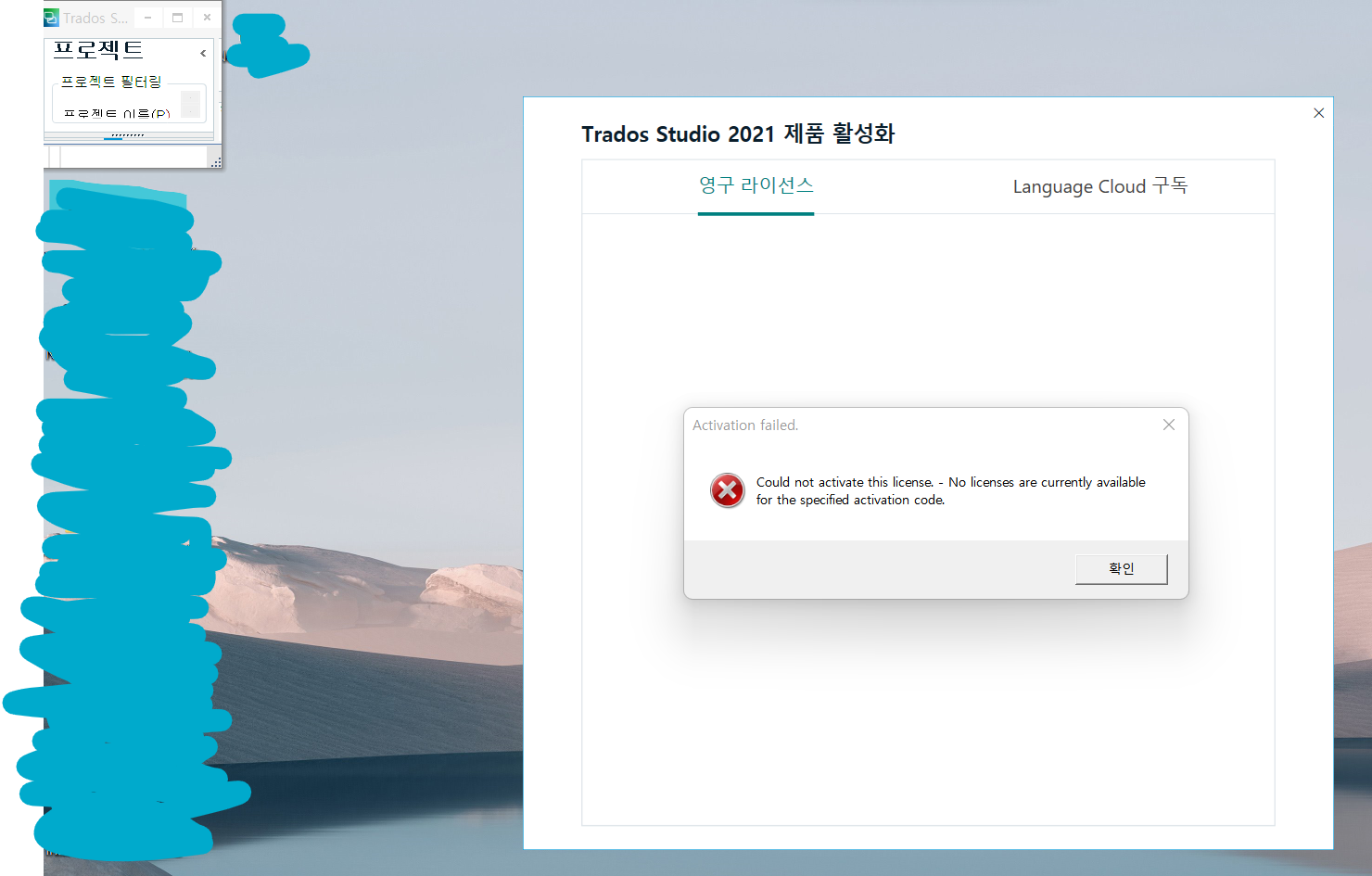This screenshot has height=876, width=1372.
Task: Click the dotted splitter grip below project filter
Action: [x=127, y=135]
